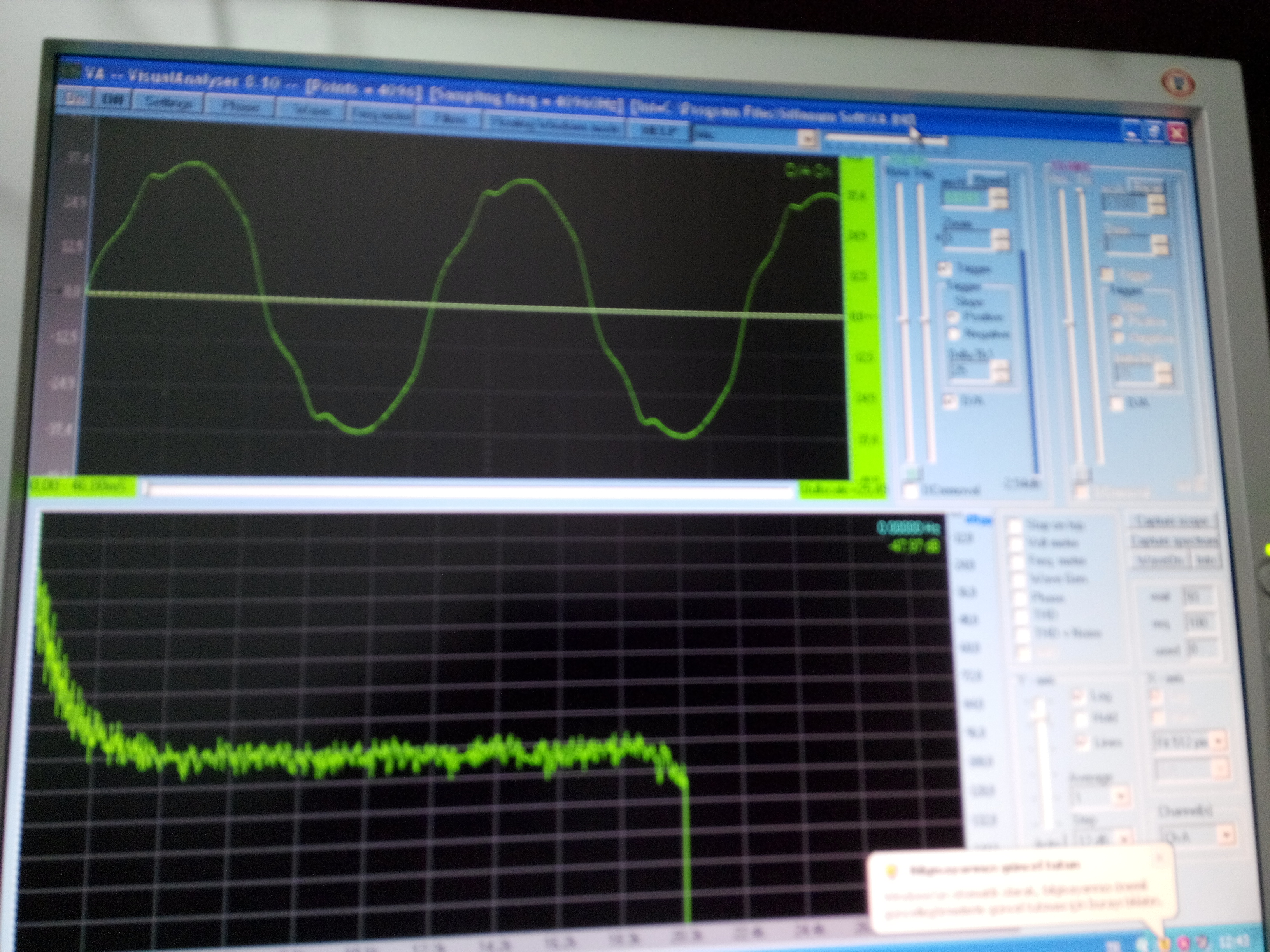Open the X-axis fit points dropdown
1270x952 pixels.
(1219, 741)
